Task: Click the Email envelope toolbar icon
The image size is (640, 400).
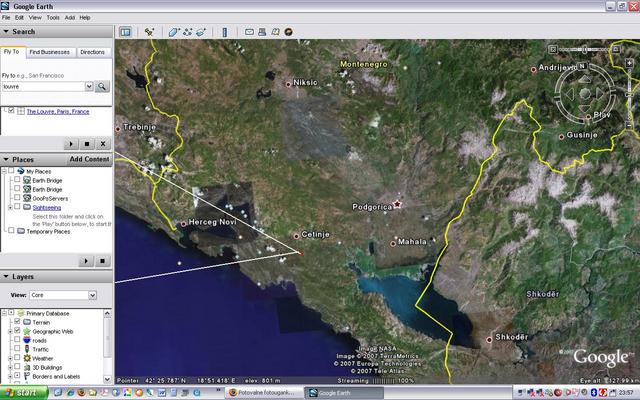Action: [249, 32]
